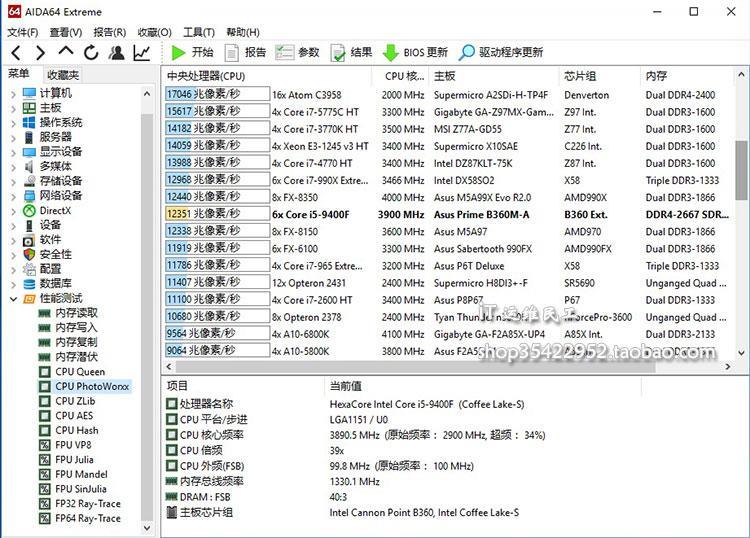The width and height of the screenshot is (750, 538).
Task: Start benchmark with green 开始 button
Action: coord(192,52)
